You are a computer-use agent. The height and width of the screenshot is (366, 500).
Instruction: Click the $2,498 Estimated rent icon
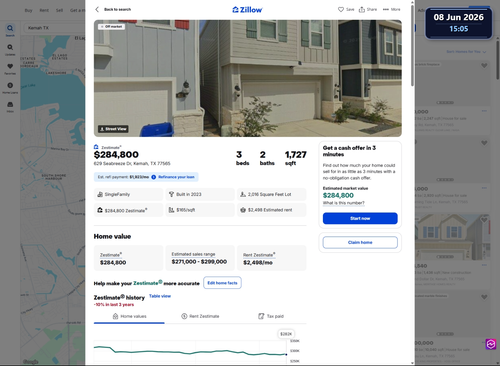[x=243, y=210]
